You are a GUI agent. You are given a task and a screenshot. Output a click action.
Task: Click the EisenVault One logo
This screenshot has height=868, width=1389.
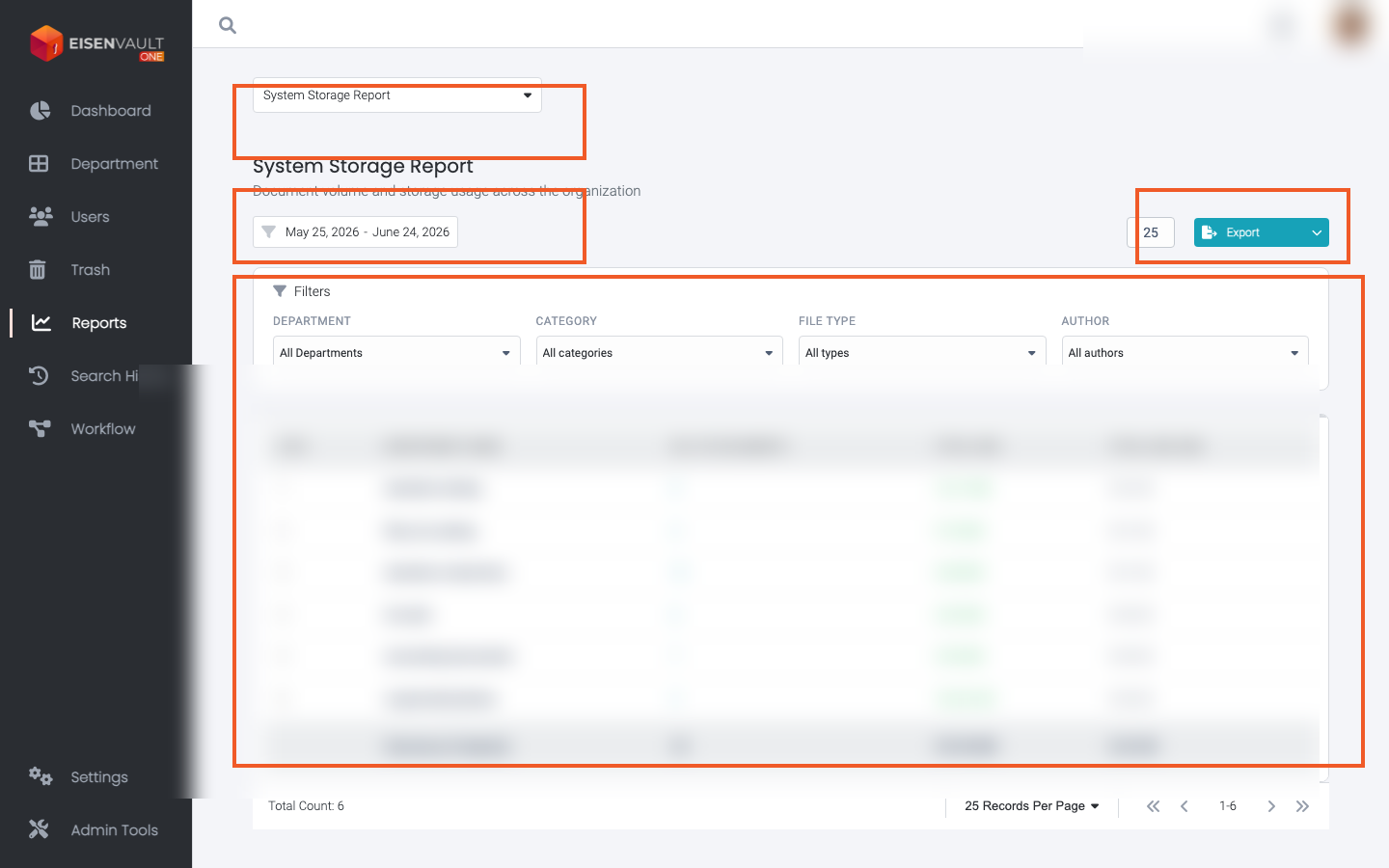tap(96, 43)
